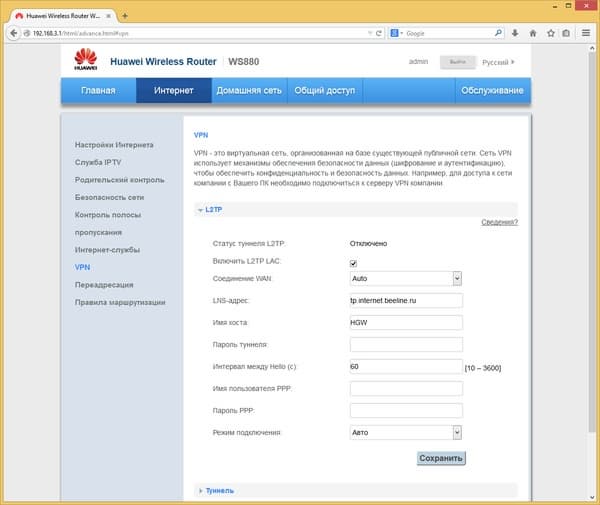Viewport: 600px width, 505px height.
Task: Open the Русский language selector
Action: pos(498,62)
